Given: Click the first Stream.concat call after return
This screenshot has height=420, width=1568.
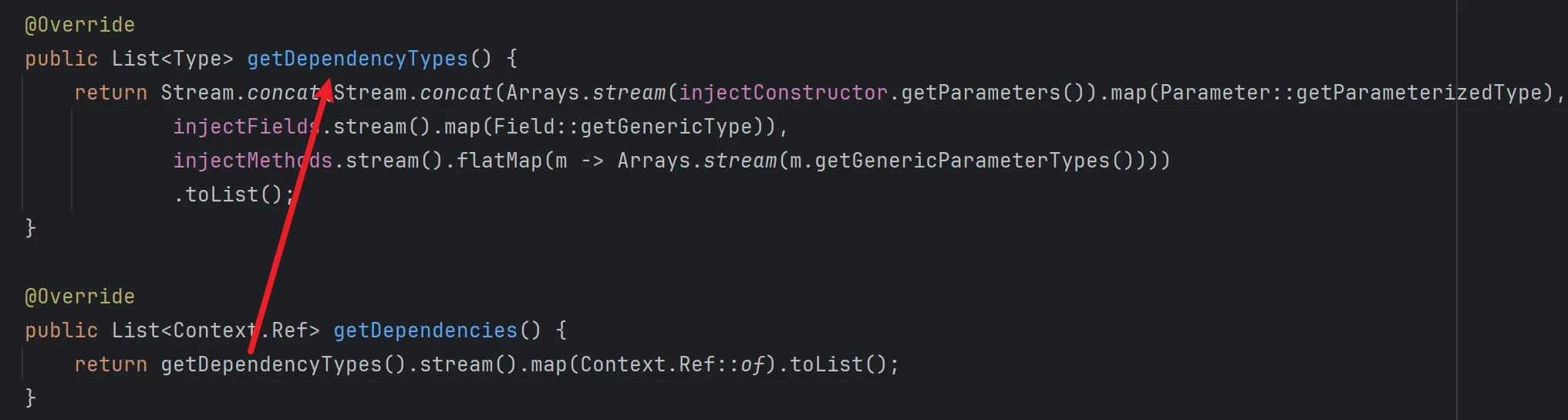Looking at the screenshot, I should point(240,93).
